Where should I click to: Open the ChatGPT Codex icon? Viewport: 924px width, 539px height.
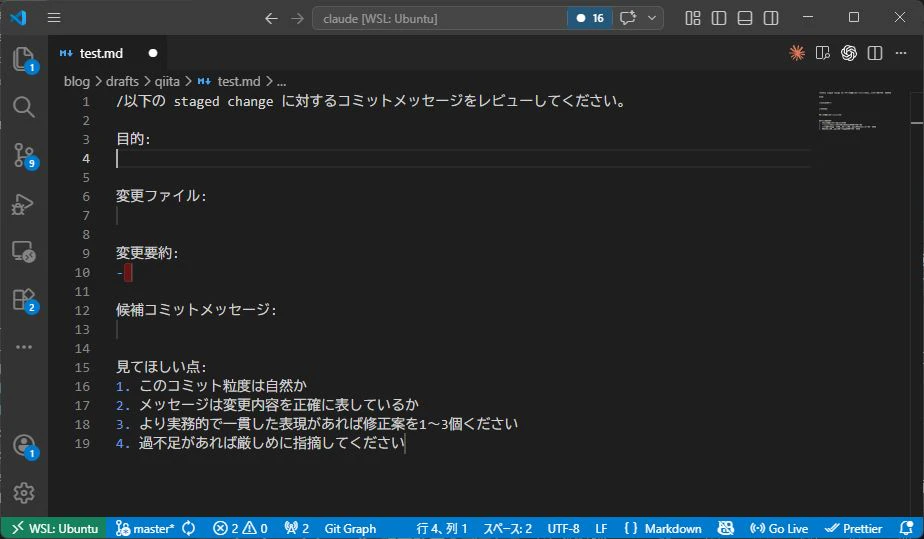849,53
